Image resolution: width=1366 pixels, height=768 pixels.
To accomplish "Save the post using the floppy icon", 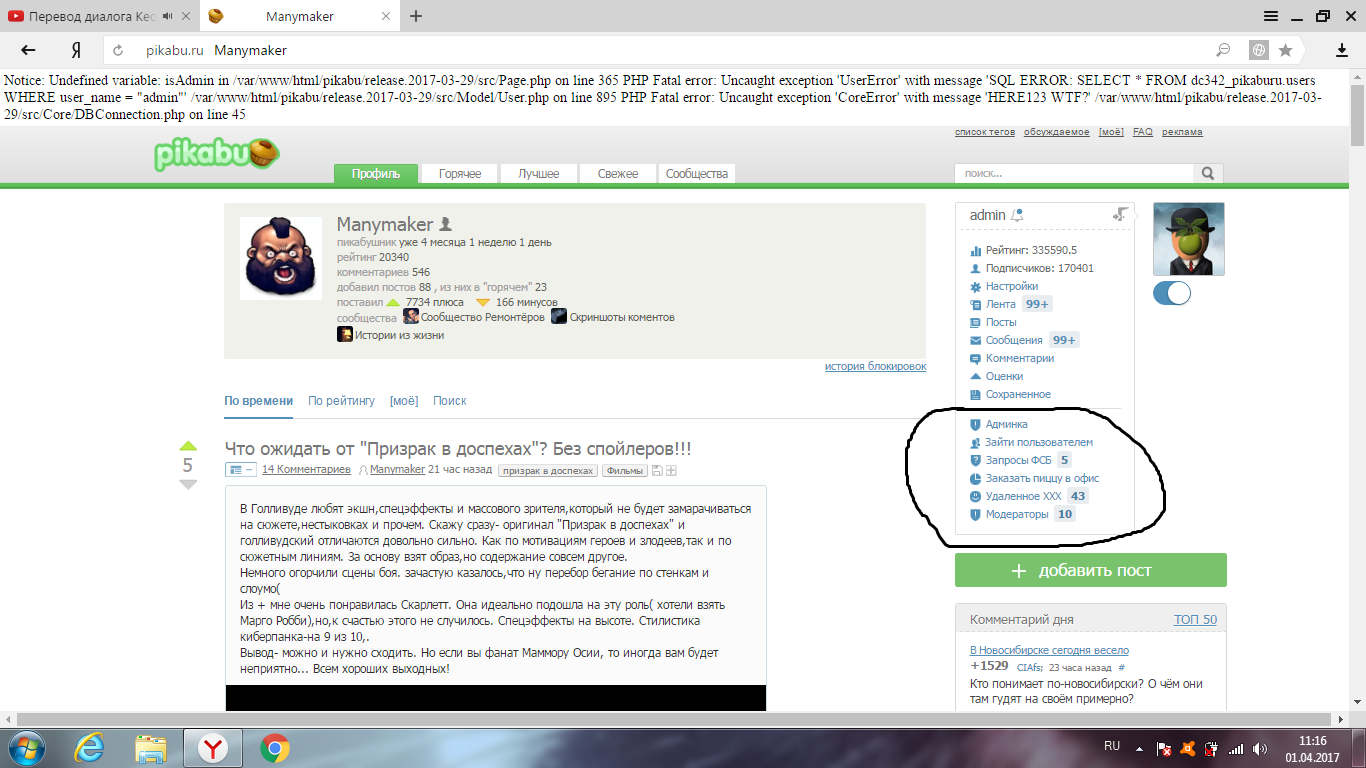I will [x=657, y=470].
